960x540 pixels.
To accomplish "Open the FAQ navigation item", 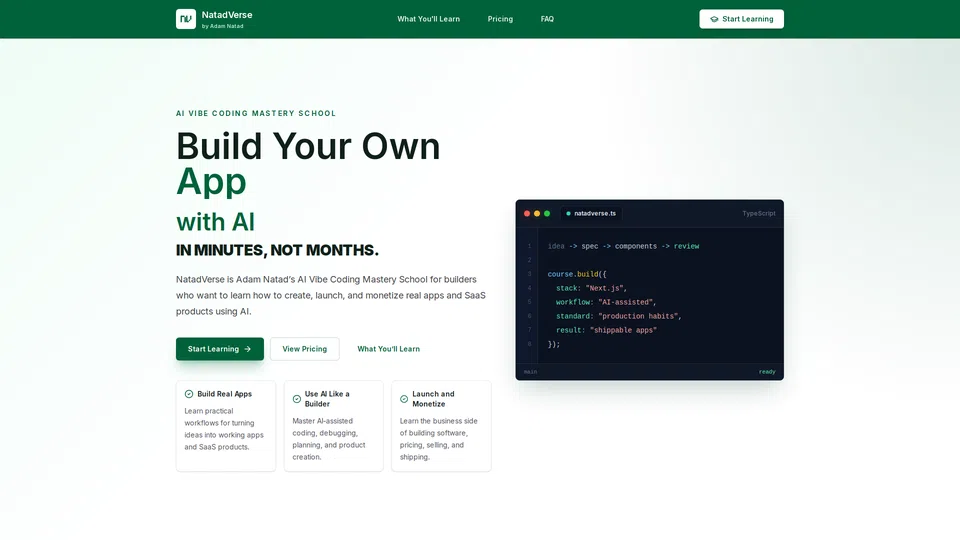I will [x=547, y=19].
